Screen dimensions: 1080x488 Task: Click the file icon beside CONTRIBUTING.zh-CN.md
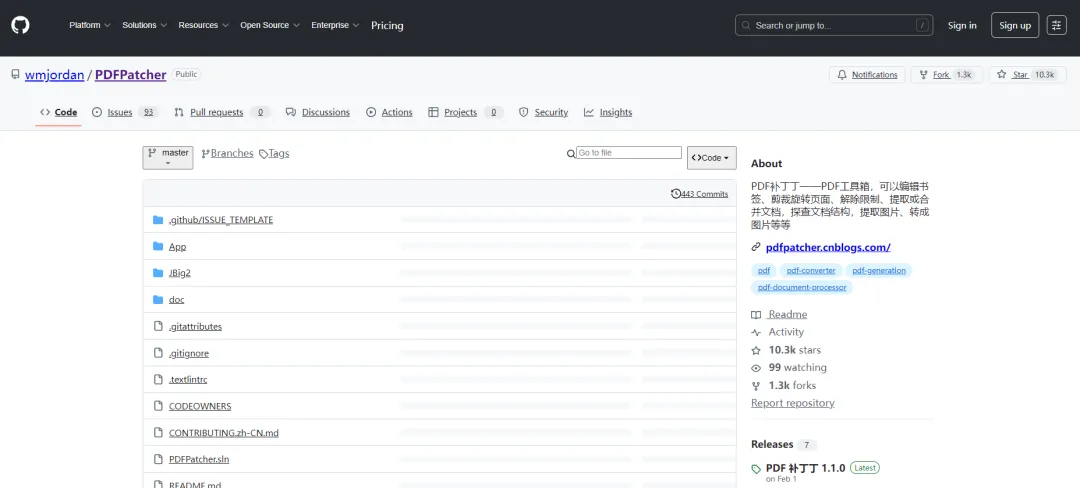click(x=158, y=433)
